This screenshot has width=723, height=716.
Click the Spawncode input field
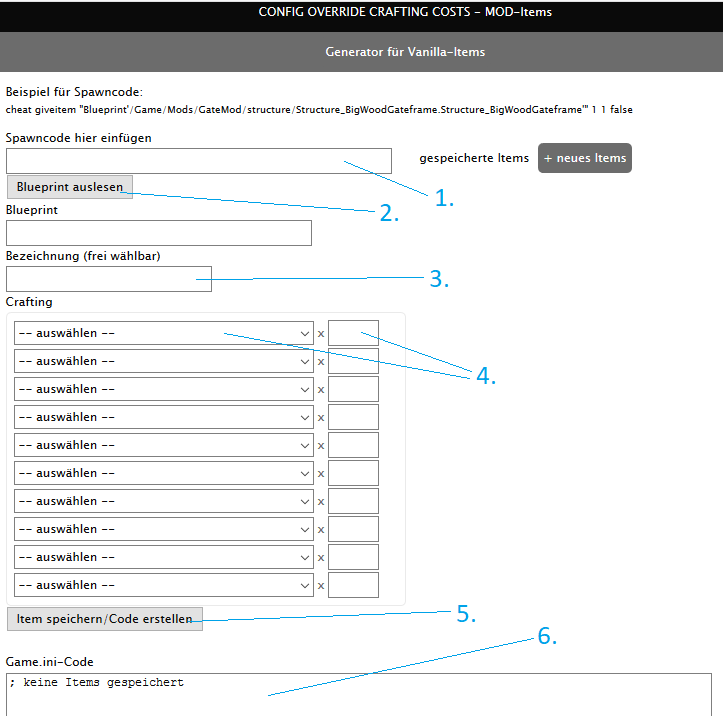(x=199, y=161)
